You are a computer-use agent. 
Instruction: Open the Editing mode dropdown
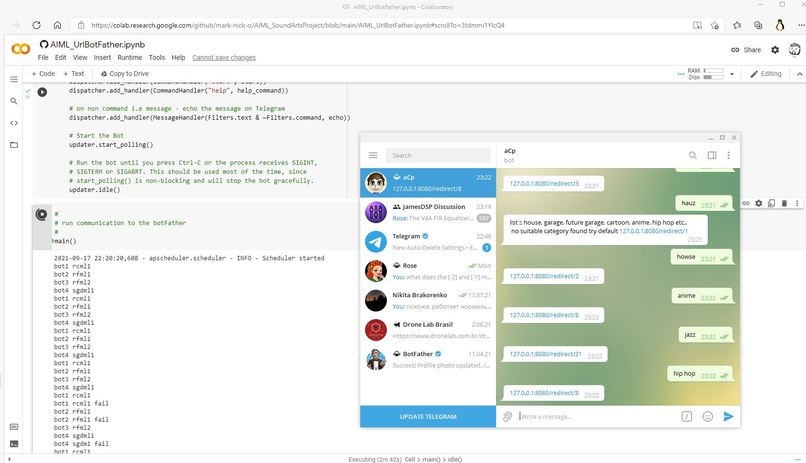click(x=765, y=74)
